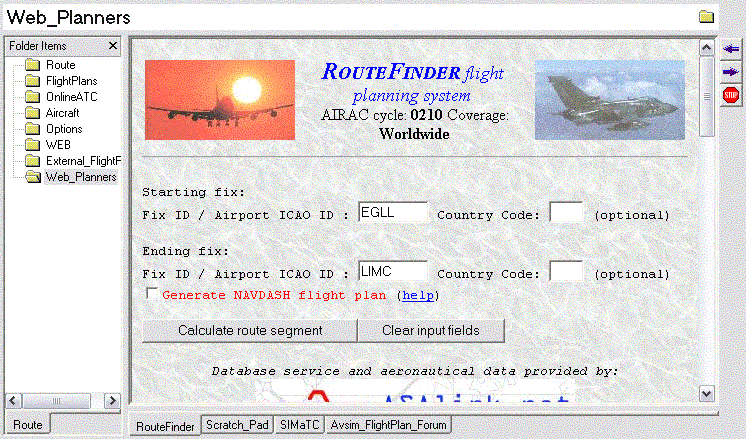
Task: Click the RouteFinder flight planning system title
Action: (x=412, y=83)
